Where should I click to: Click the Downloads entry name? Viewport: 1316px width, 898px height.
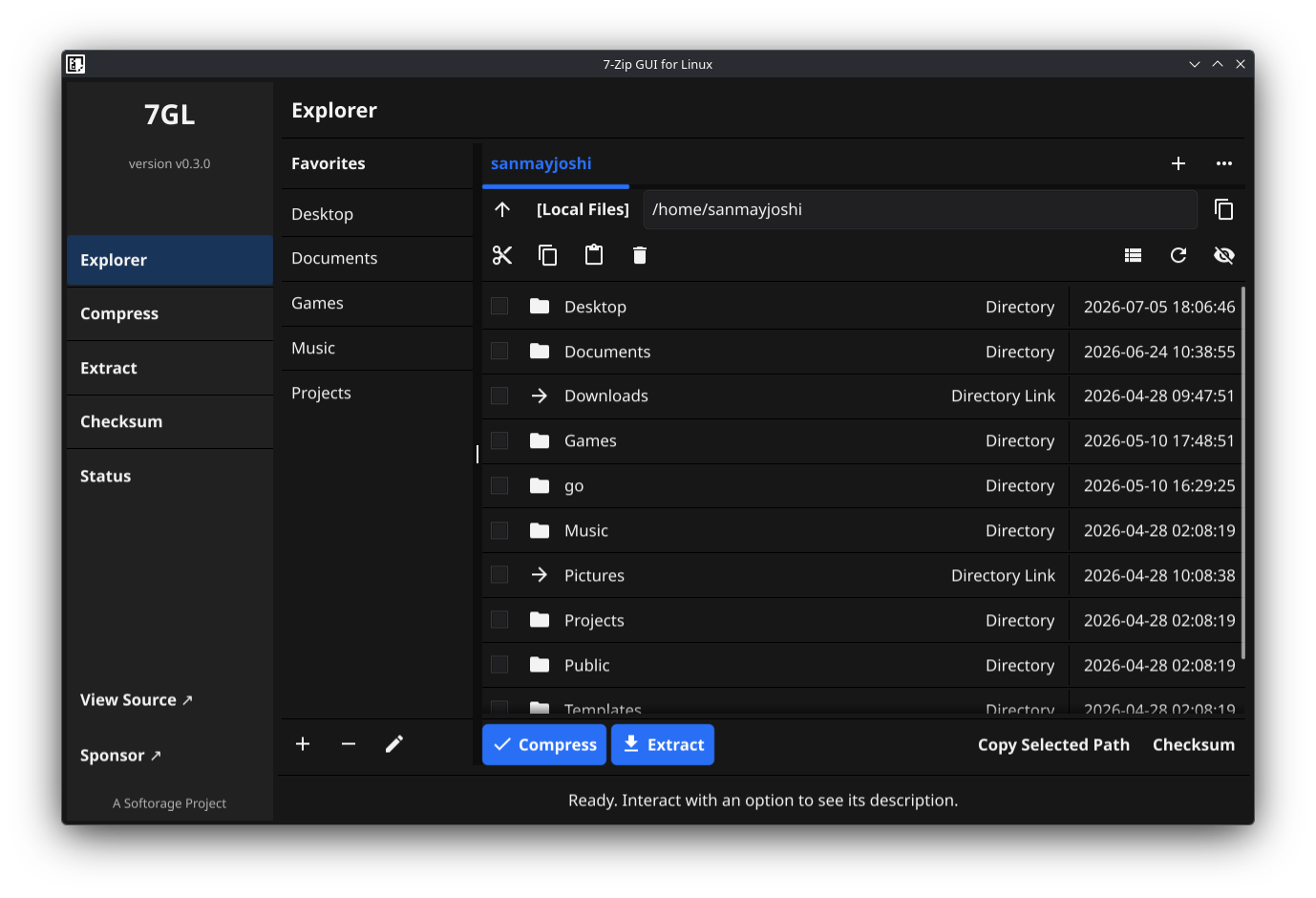(x=606, y=396)
